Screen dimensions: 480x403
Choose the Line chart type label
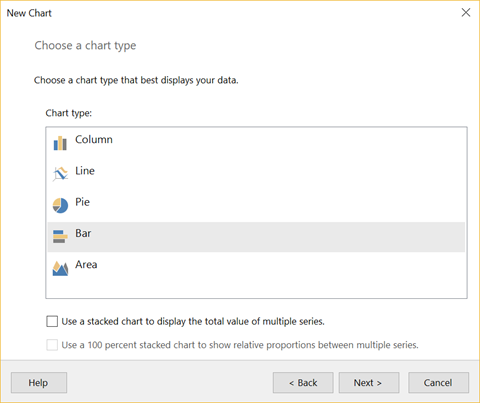[85, 171]
